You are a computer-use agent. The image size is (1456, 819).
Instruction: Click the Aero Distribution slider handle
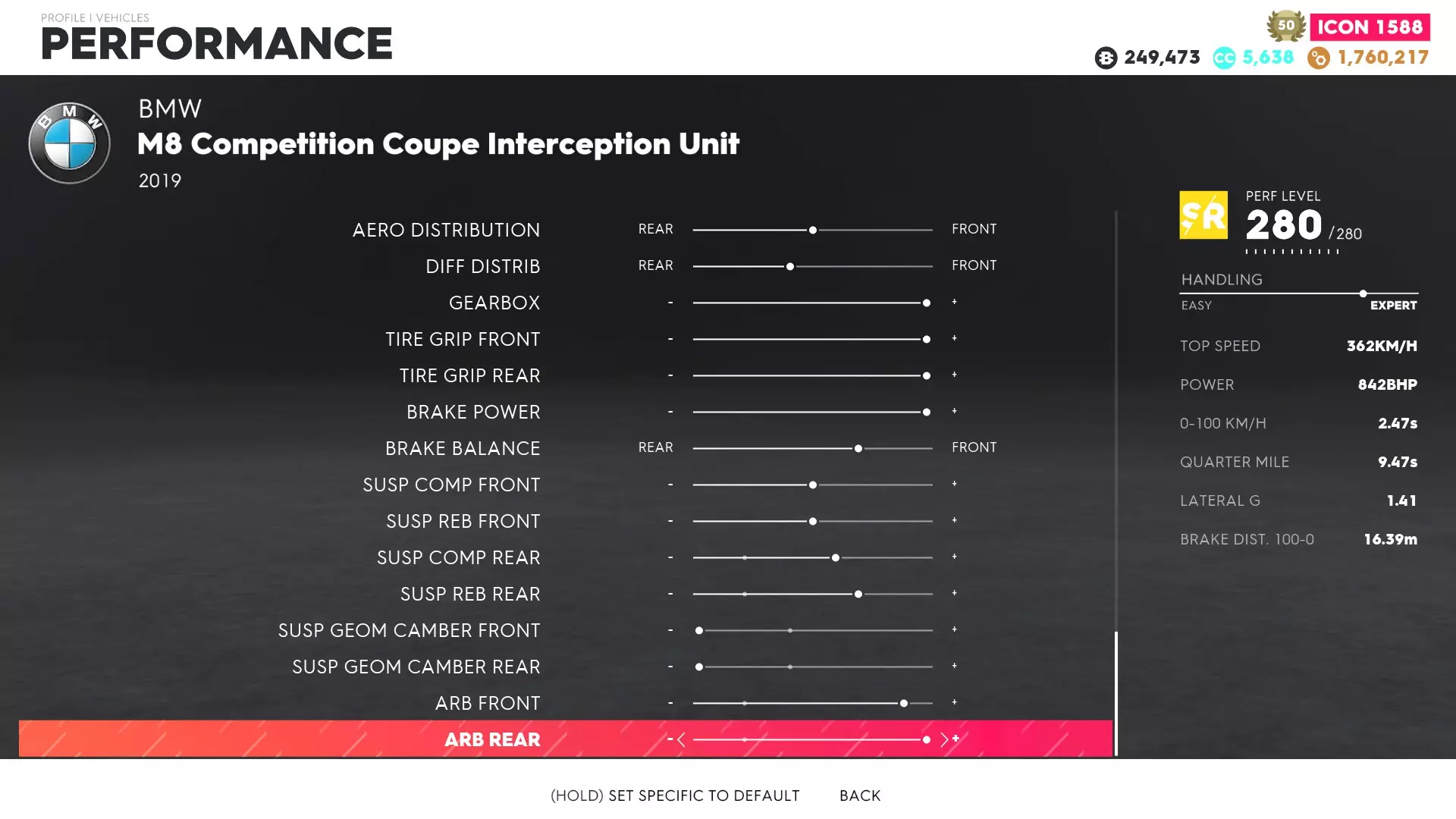[x=813, y=230]
